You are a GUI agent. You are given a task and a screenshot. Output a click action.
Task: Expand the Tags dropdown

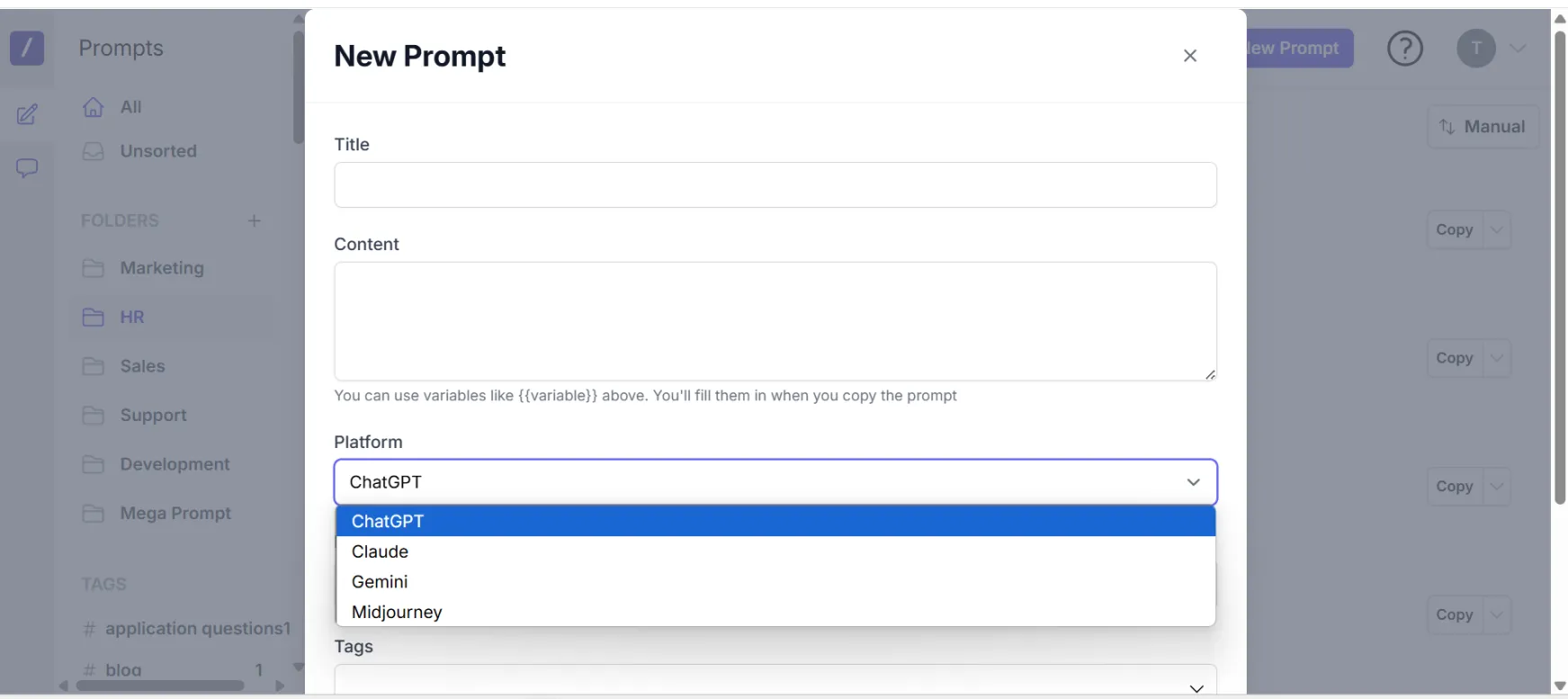point(1196,688)
